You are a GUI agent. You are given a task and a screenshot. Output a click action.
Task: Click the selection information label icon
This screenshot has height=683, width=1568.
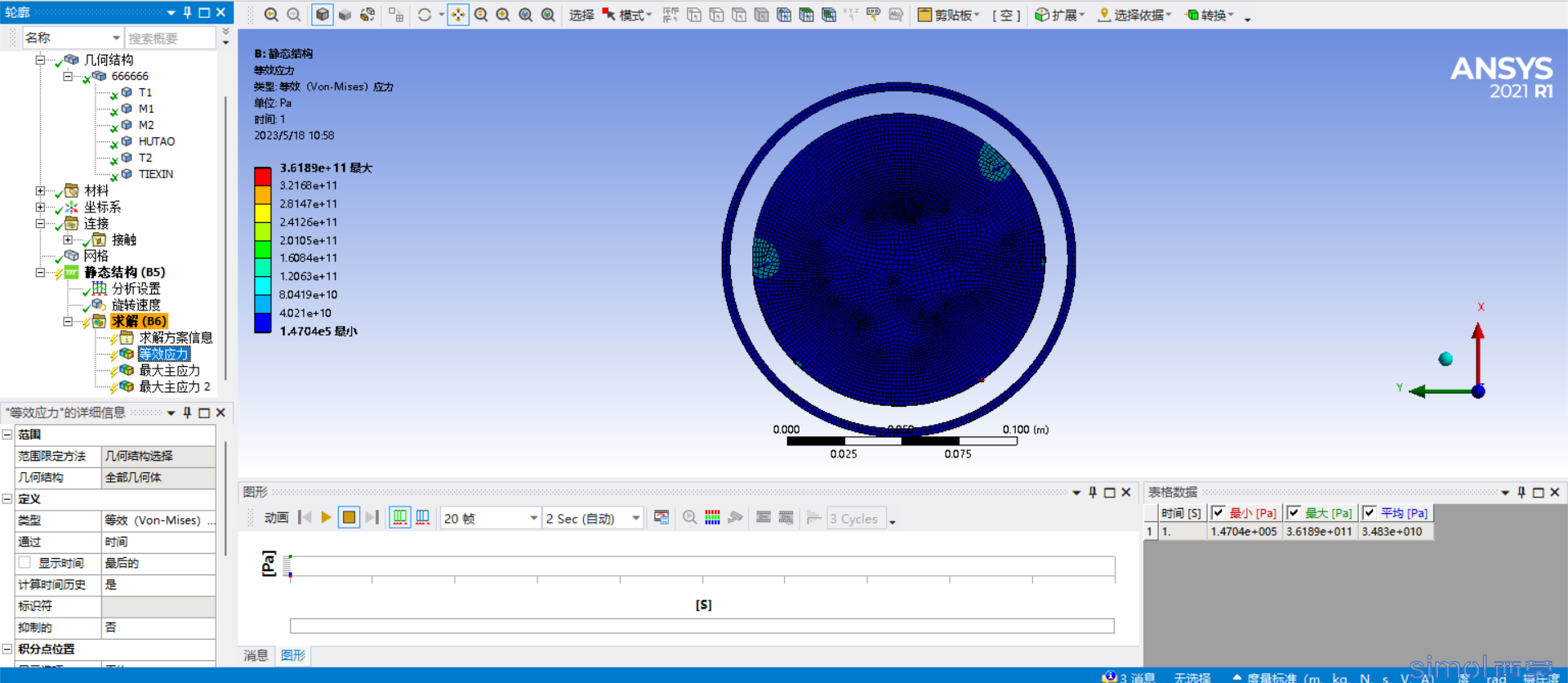click(x=874, y=15)
